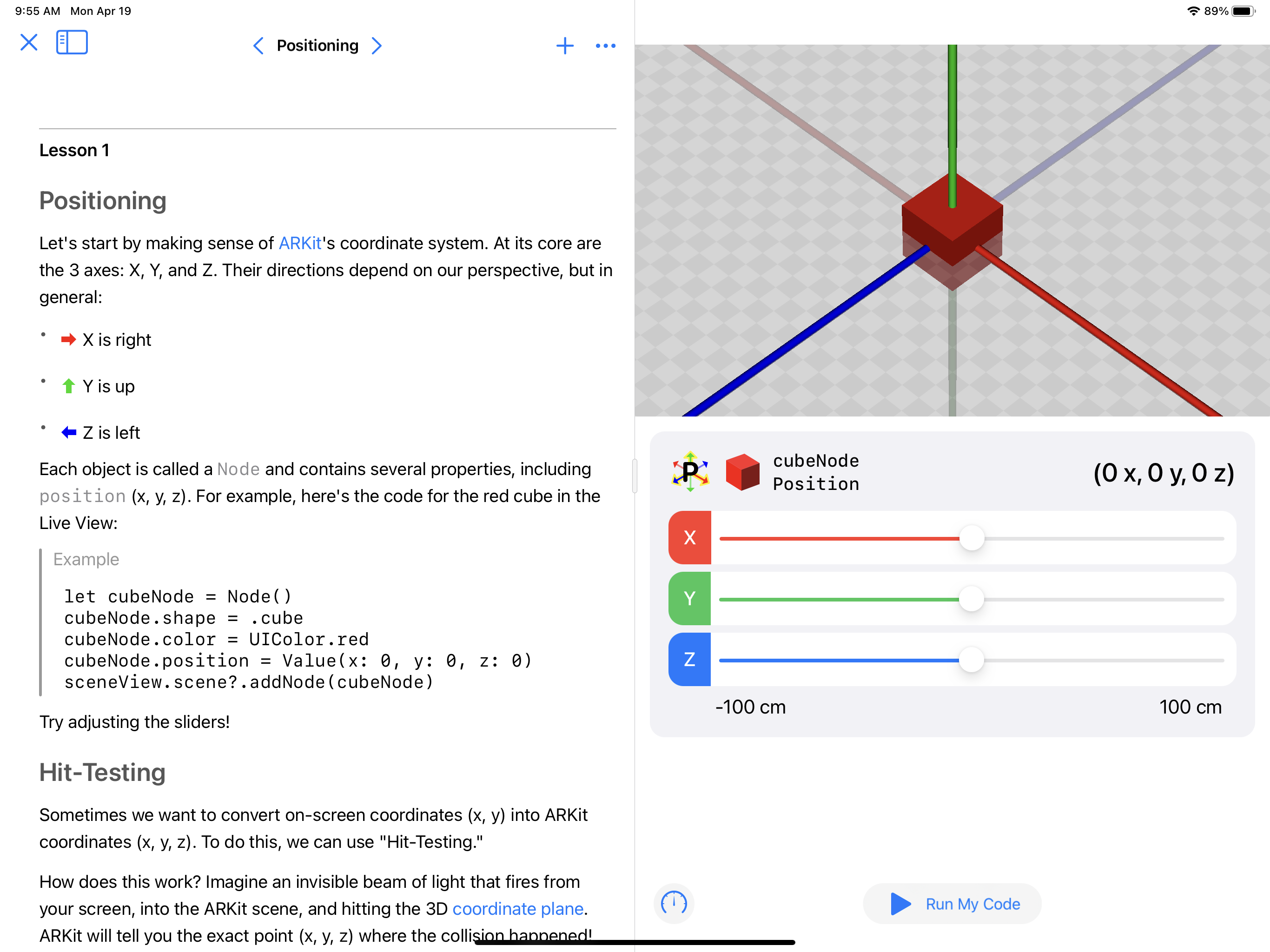Tap the Hit-Testing heading
The width and height of the screenshot is (1270, 952).
point(102,772)
